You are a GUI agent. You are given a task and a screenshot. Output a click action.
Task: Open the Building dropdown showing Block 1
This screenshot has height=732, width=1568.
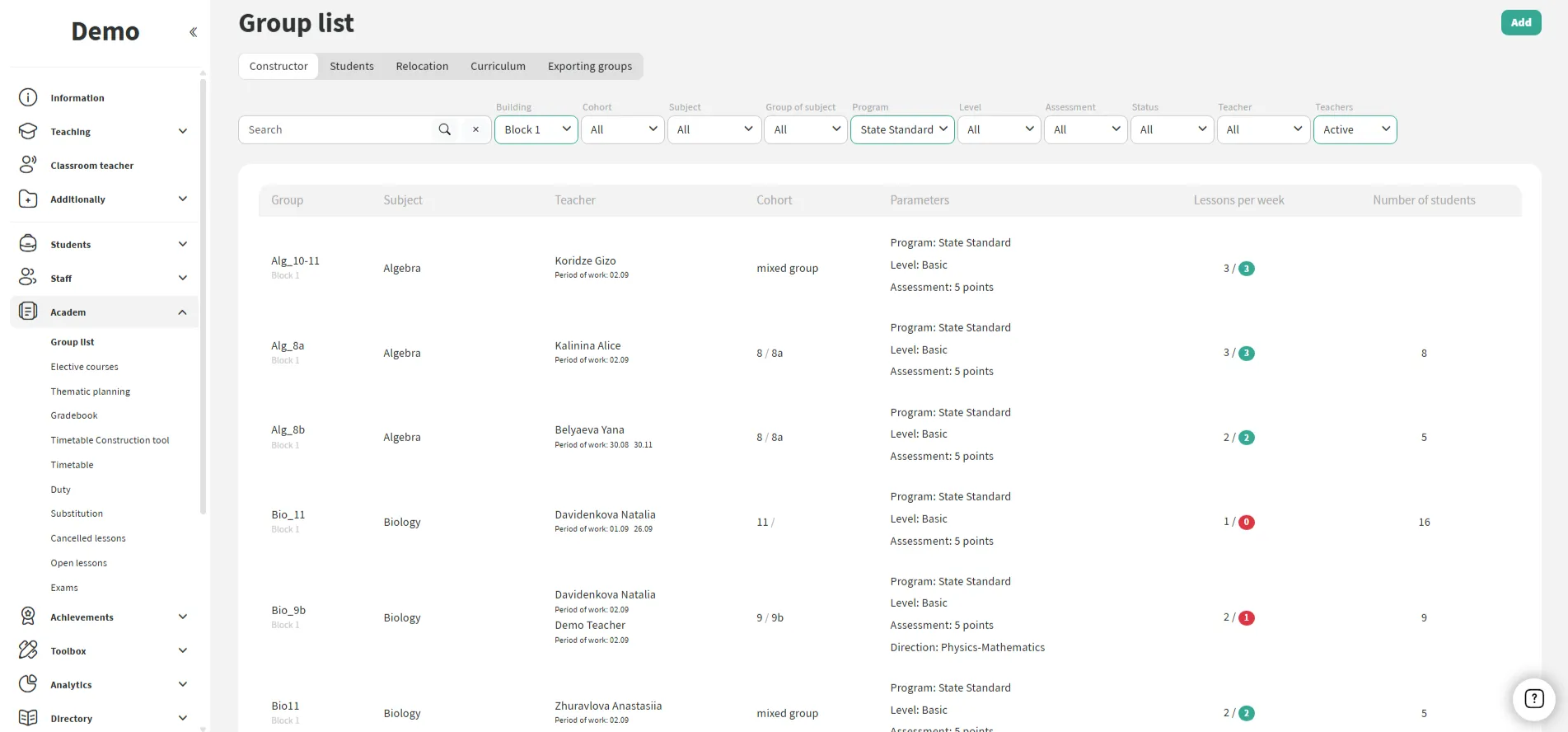tap(536, 129)
